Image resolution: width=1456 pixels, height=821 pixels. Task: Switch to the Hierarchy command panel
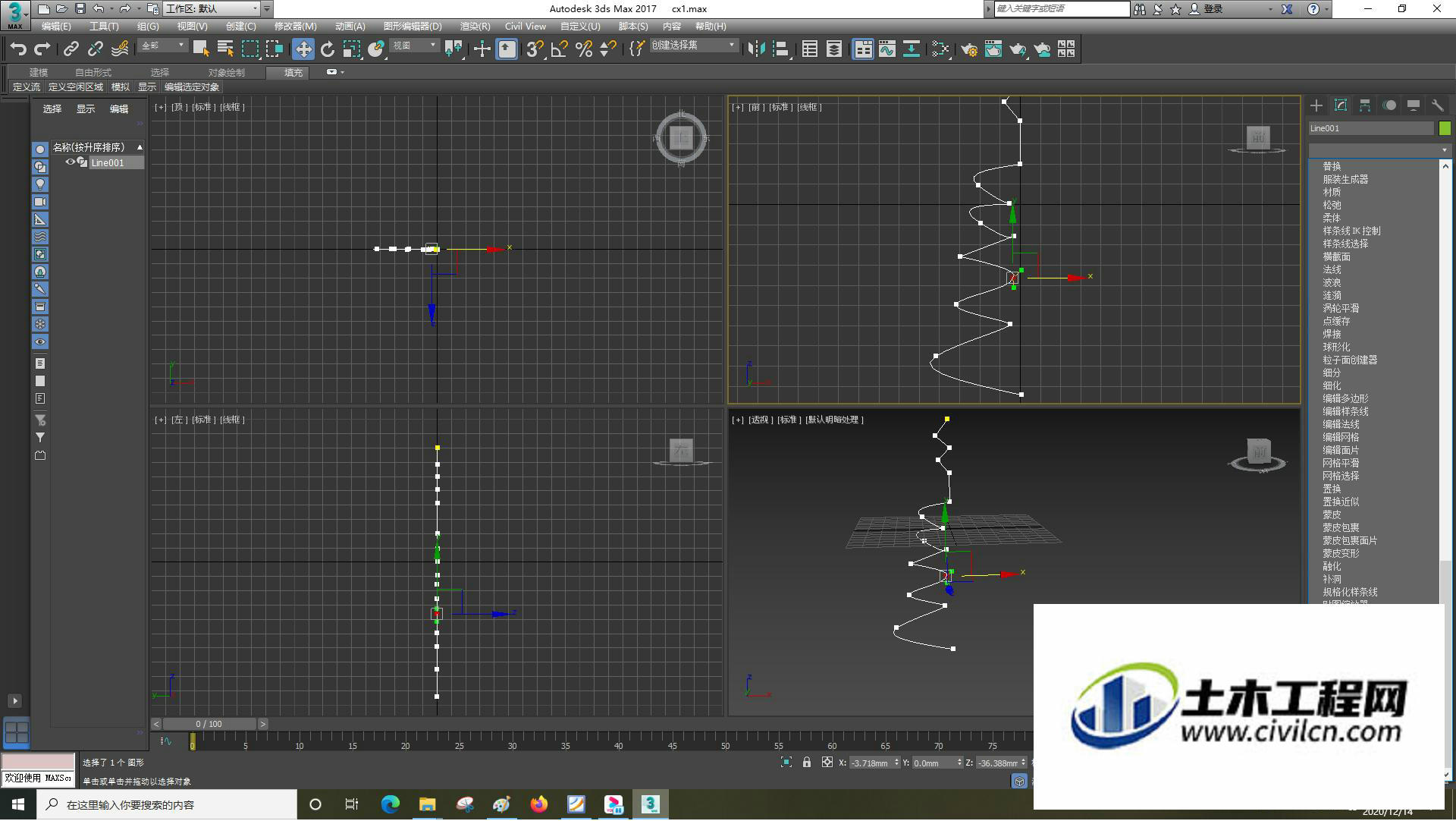coord(1365,105)
